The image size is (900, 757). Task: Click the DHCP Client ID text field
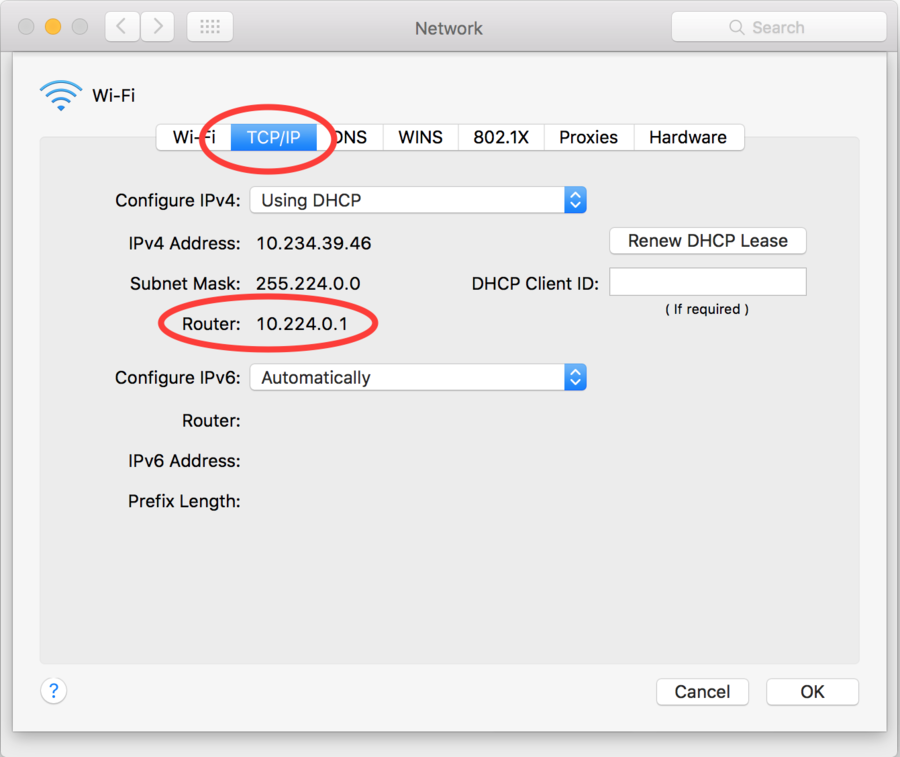click(707, 283)
